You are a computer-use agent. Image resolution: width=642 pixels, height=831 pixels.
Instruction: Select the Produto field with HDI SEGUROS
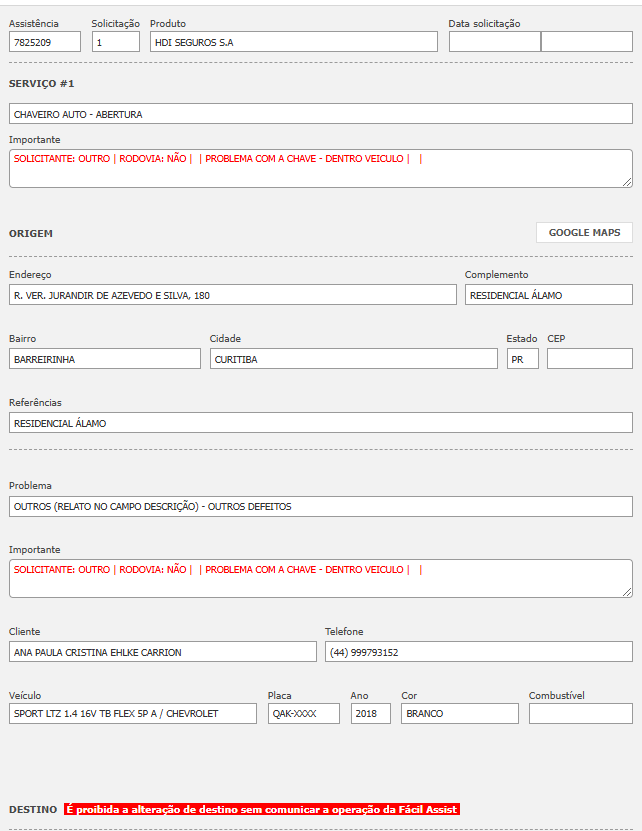point(294,42)
